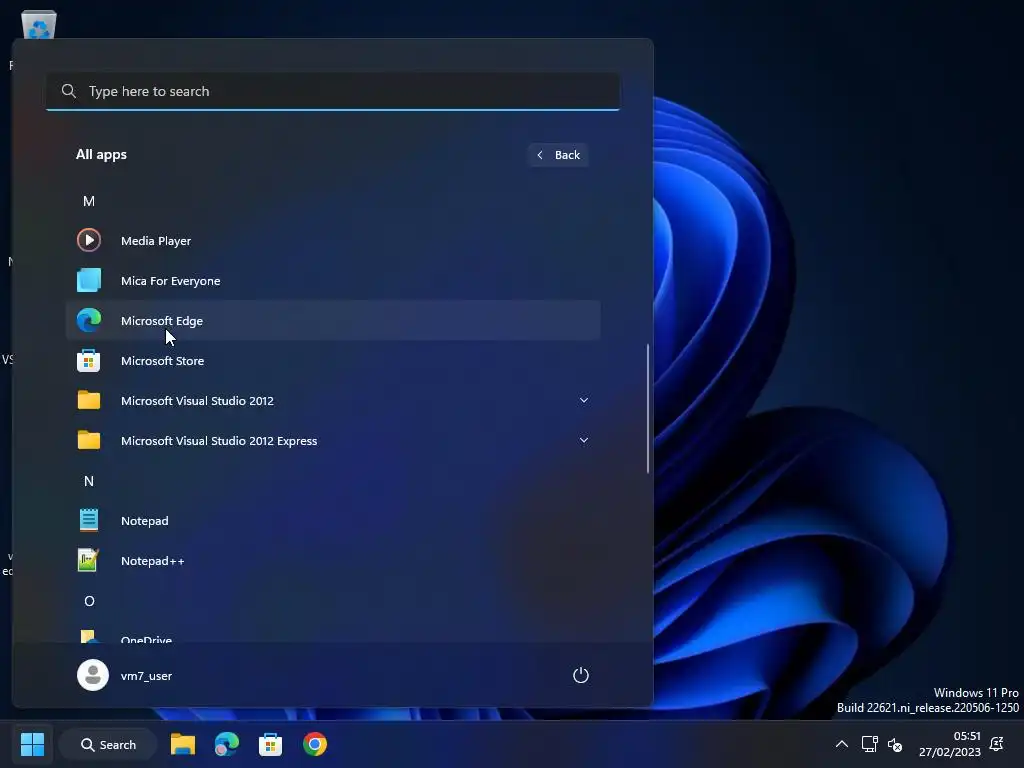Go back from All apps list

point(558,155)
